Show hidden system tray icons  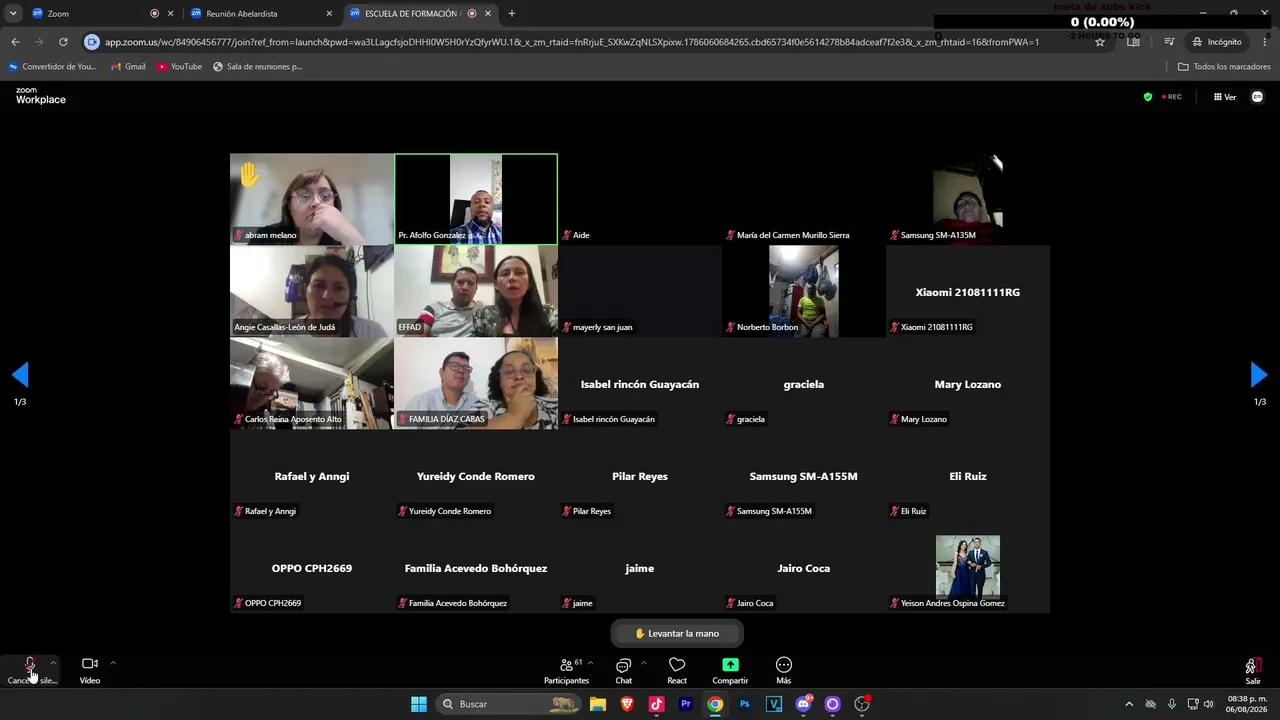point(1129,704)
